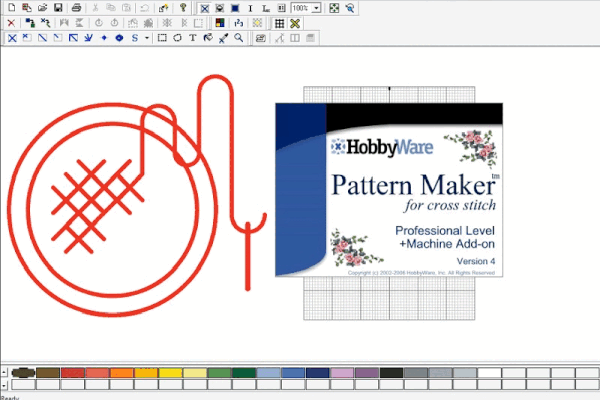The image size is (600, 400).
Task: Select the navy blue palette swatch
Action: click(317, 372)
